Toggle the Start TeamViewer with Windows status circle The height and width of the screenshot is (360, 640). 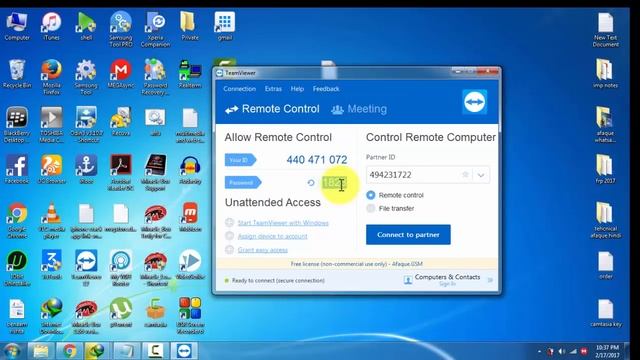pos(229,222)
